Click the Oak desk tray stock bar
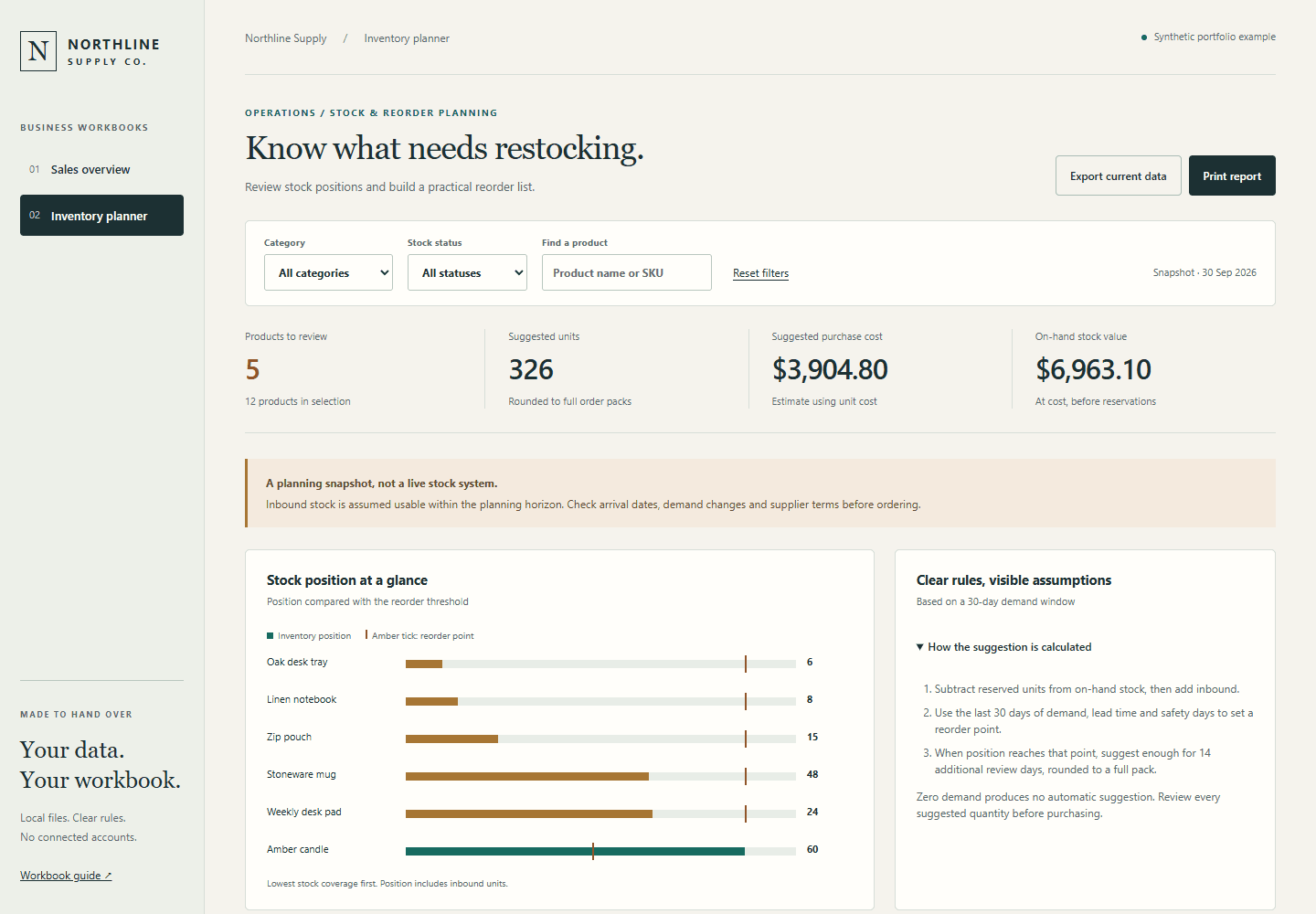This screenshot has height=914, width=1316. (600, 664)
